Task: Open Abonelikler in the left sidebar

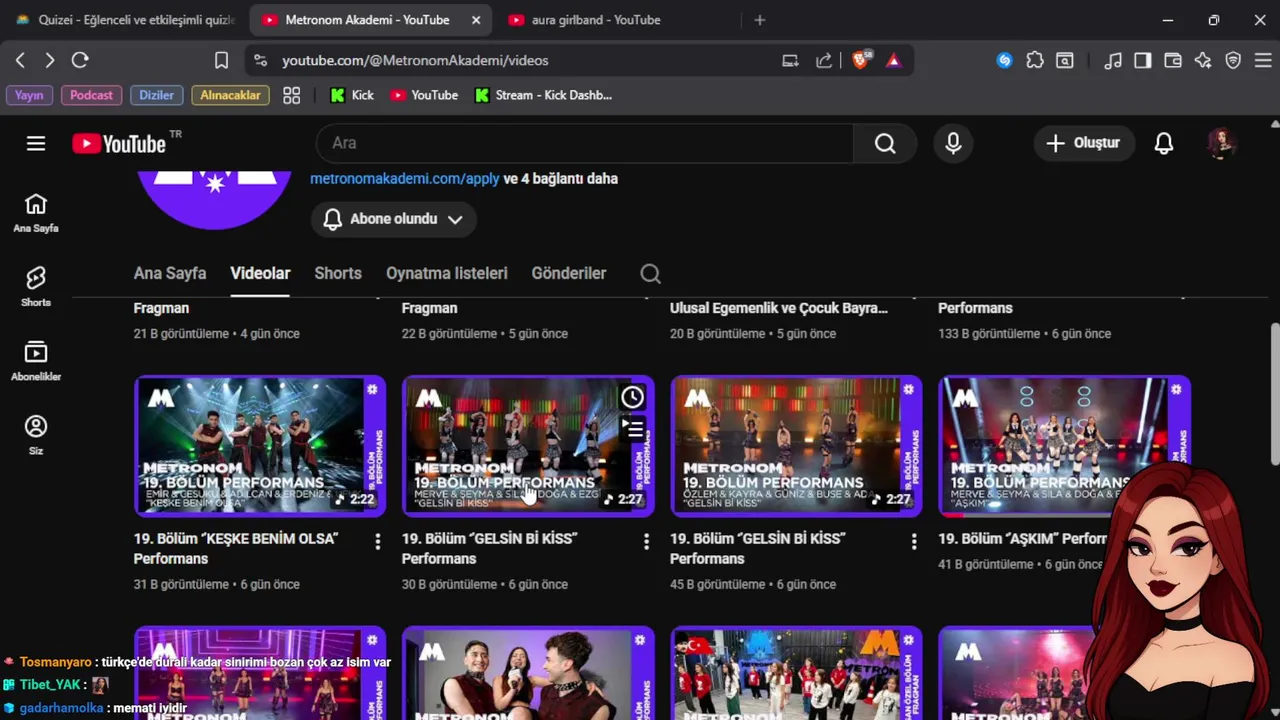Action: click(36, 361)
